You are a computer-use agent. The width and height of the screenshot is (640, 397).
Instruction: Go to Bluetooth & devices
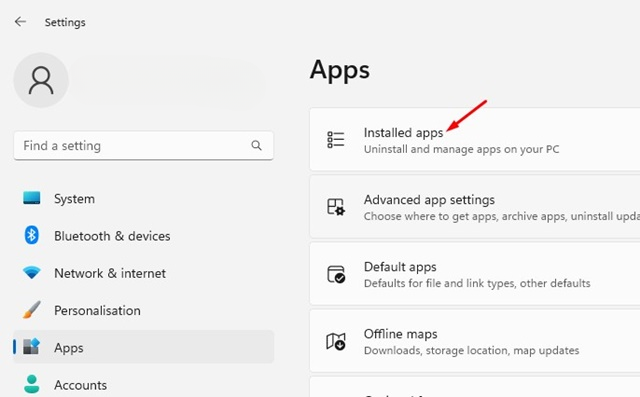coord(143,236)
